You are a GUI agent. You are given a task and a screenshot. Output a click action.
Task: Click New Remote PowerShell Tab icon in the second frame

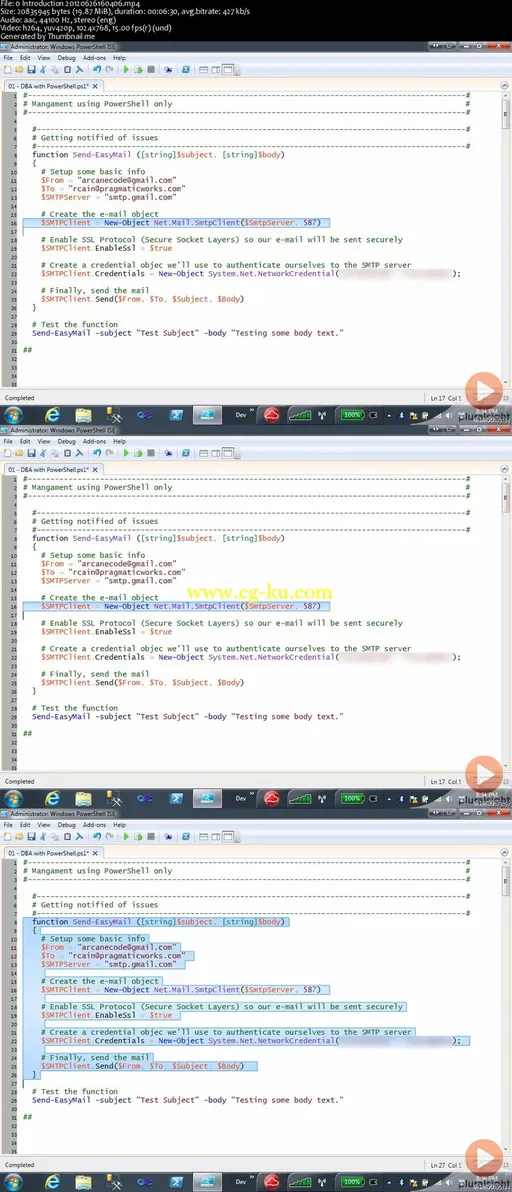coord(168,453)
